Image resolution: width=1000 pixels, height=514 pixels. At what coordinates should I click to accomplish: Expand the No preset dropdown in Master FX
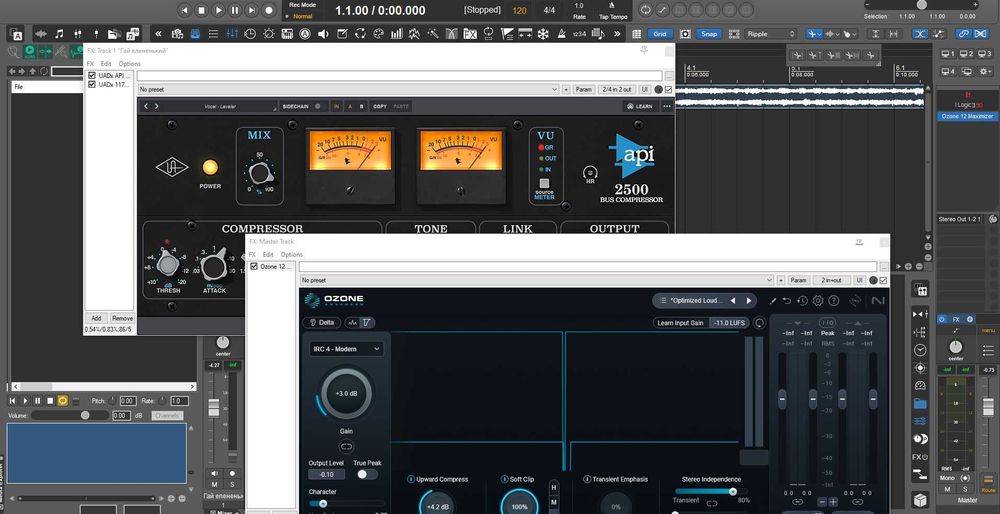pos(536,280)
